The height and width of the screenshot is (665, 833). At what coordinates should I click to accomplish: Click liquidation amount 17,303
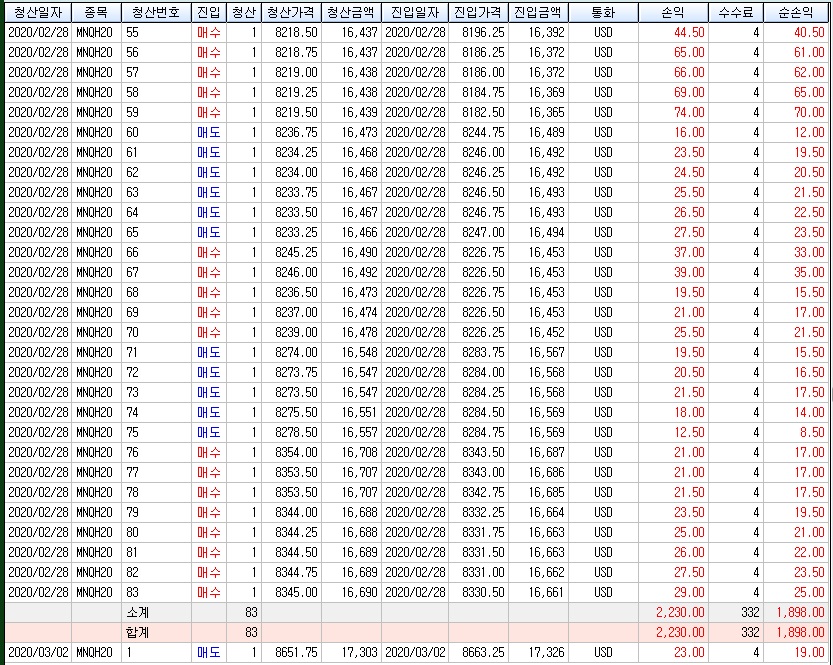[351, 653]
